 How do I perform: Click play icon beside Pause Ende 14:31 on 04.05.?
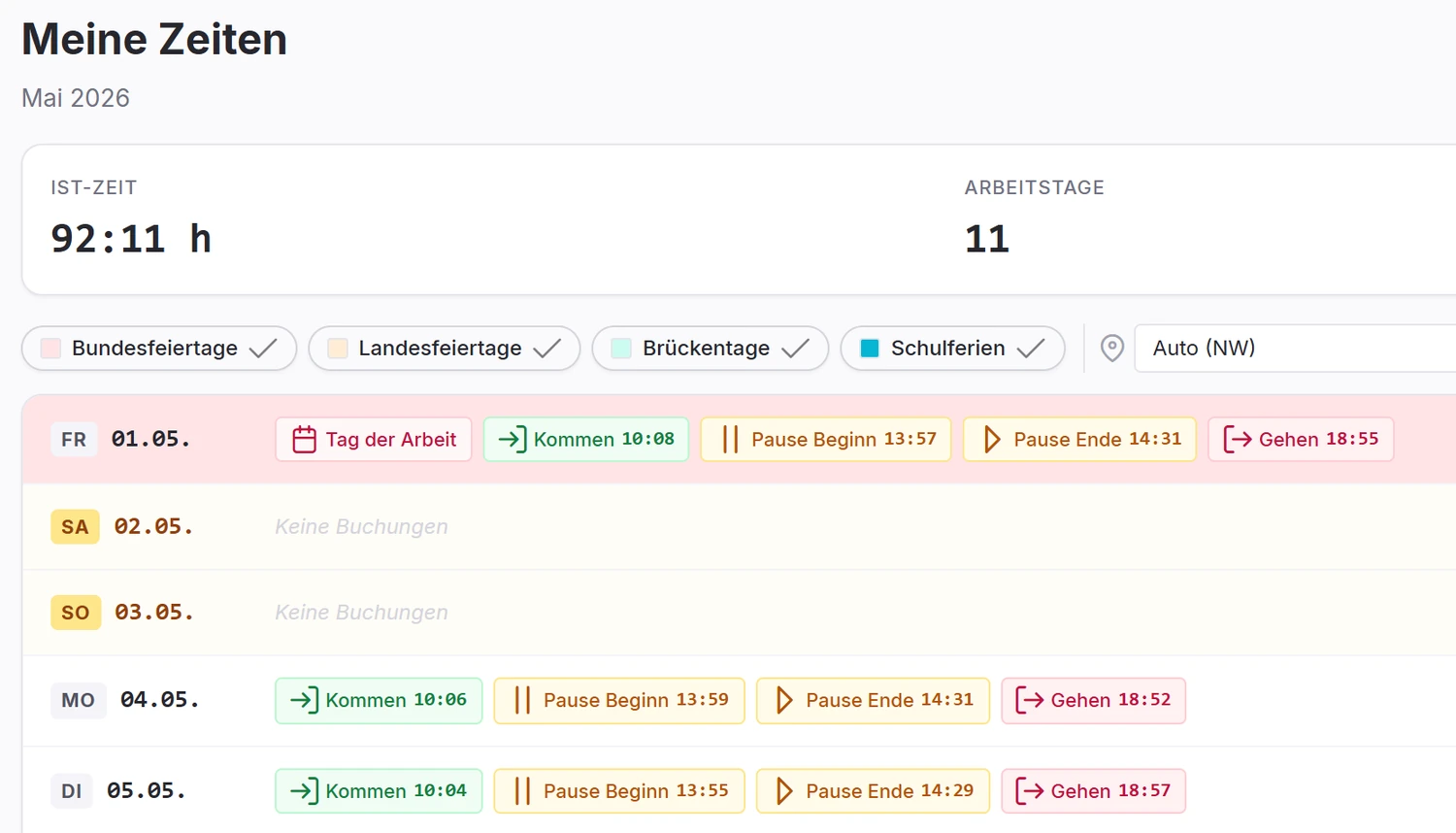(783, 700)
